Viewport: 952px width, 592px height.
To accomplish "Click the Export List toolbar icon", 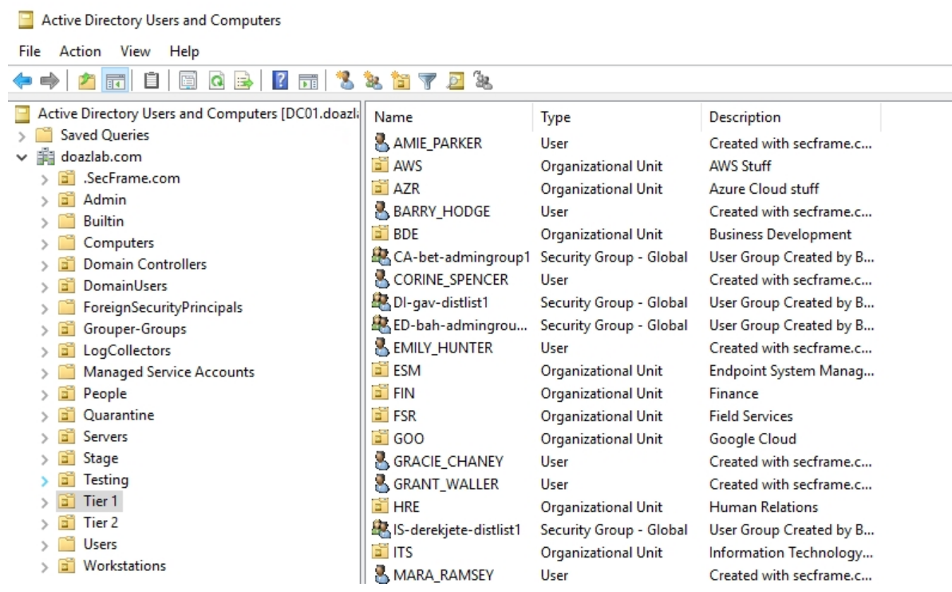I will [x=243, y=81].
